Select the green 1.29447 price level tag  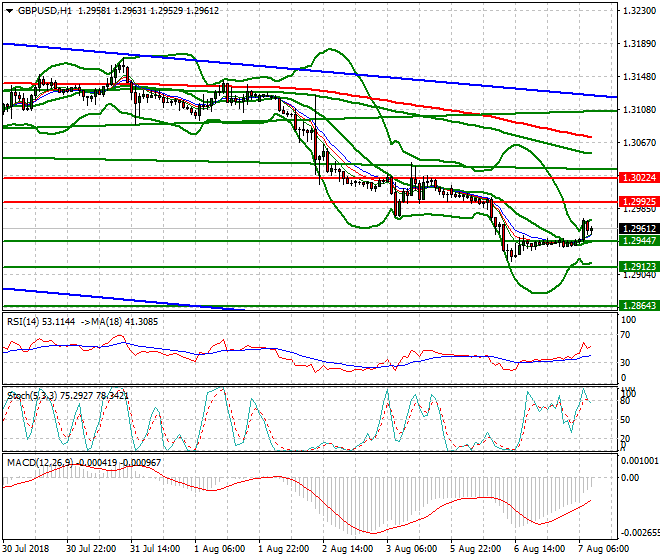coord(638,241)
